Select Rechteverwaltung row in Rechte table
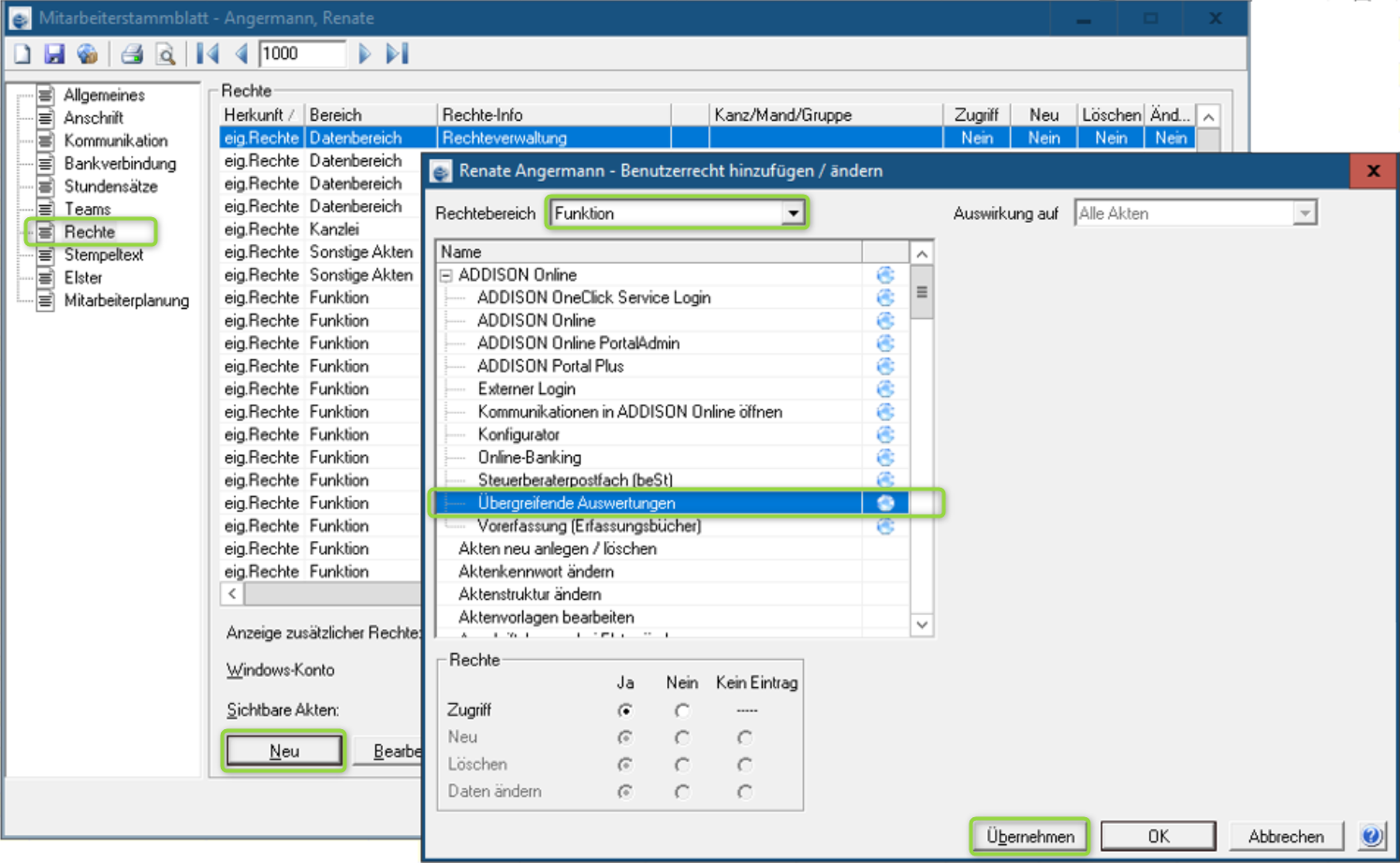 (707, 138)
